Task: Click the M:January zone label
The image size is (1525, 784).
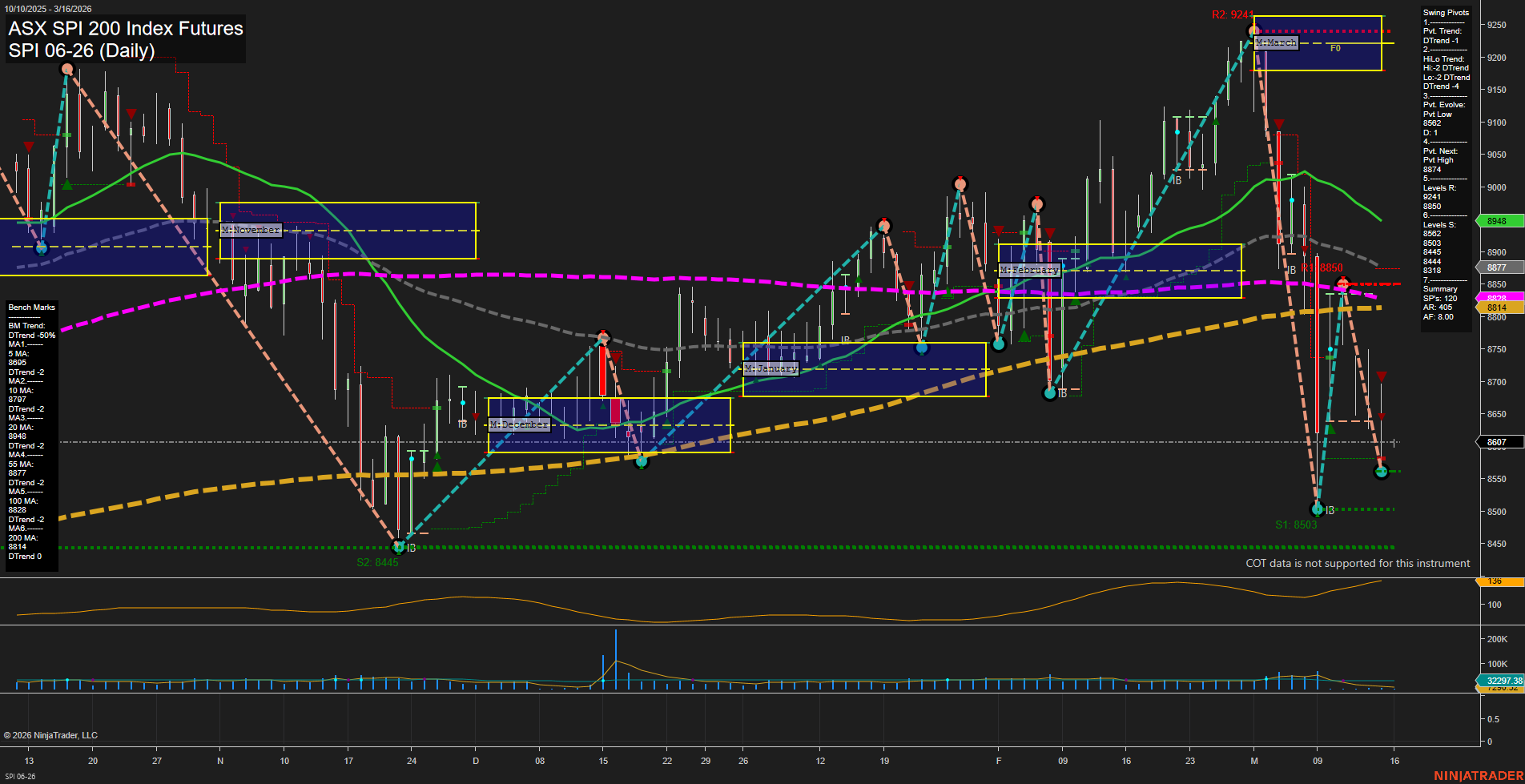Action: 771,369
